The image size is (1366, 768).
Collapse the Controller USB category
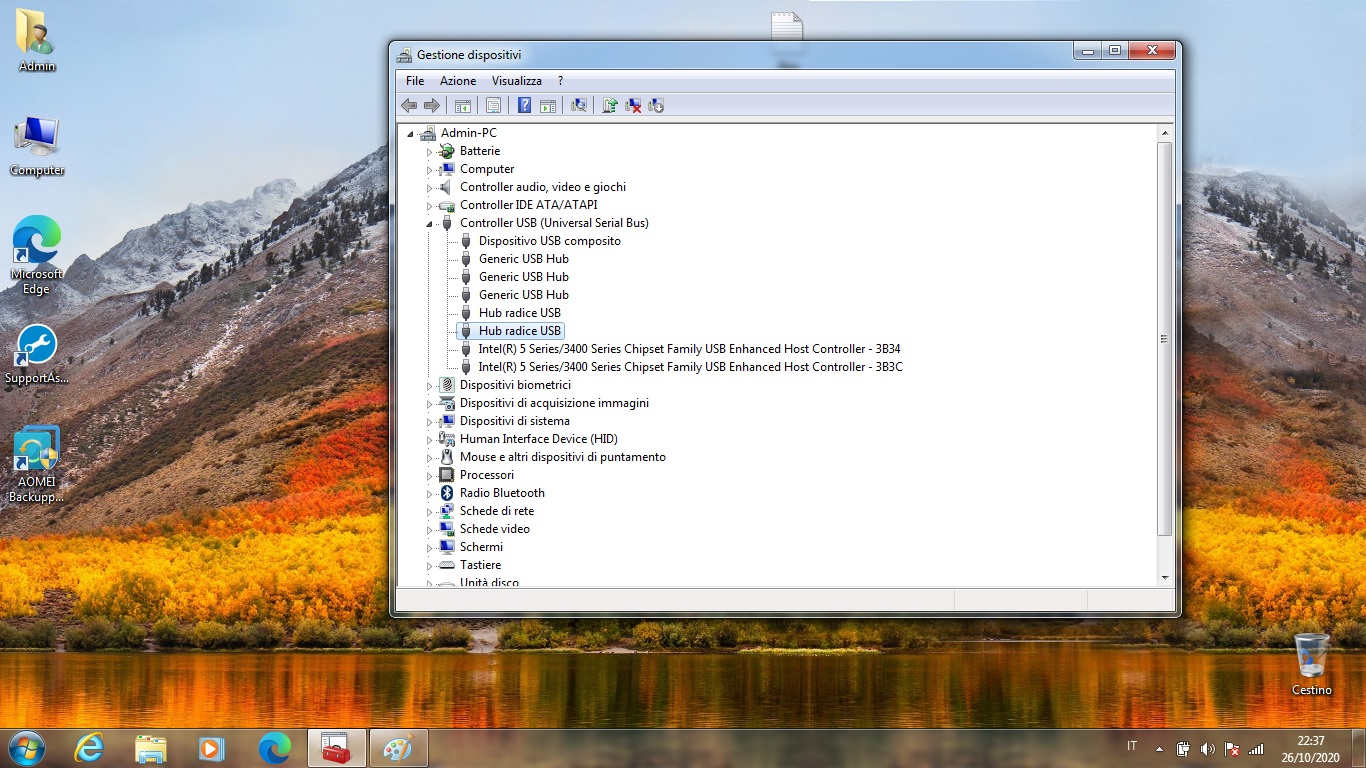click(429, 224)
